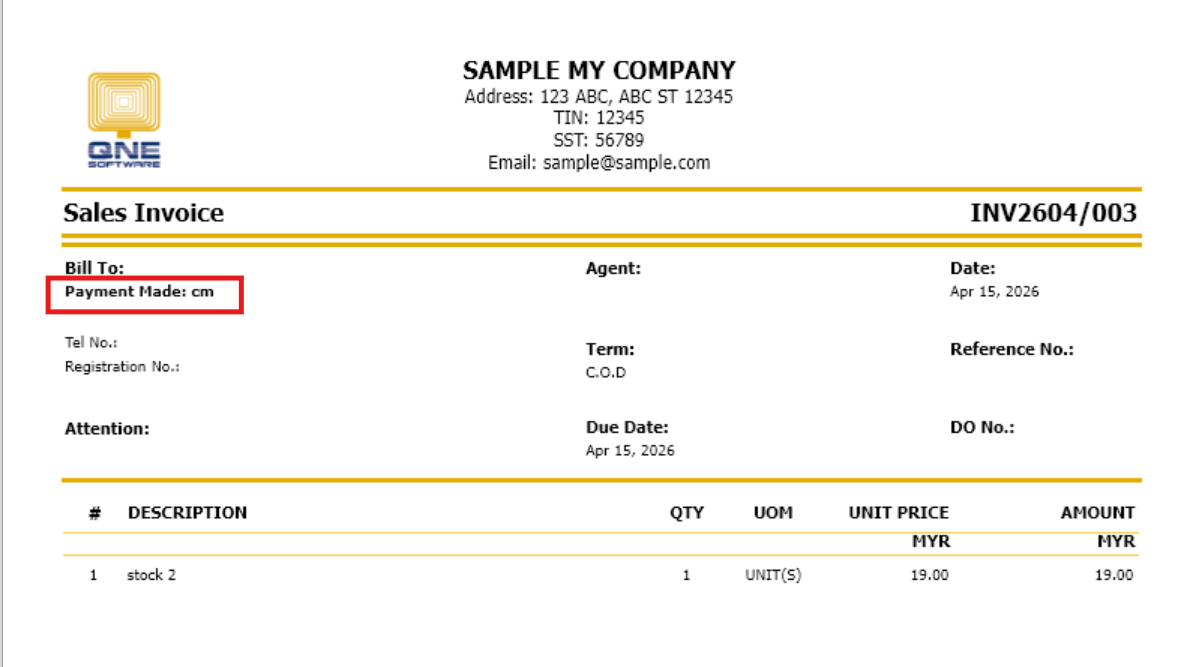The image size is (1185, 667).
Task: Click the DESCRIPTION column header
Action: [x=187, y=513]
